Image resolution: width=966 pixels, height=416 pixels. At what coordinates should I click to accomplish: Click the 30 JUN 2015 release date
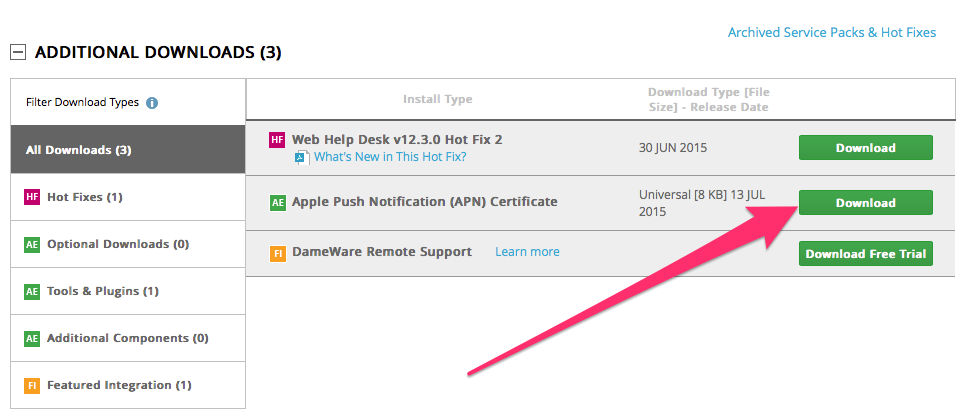coord(673,148)
